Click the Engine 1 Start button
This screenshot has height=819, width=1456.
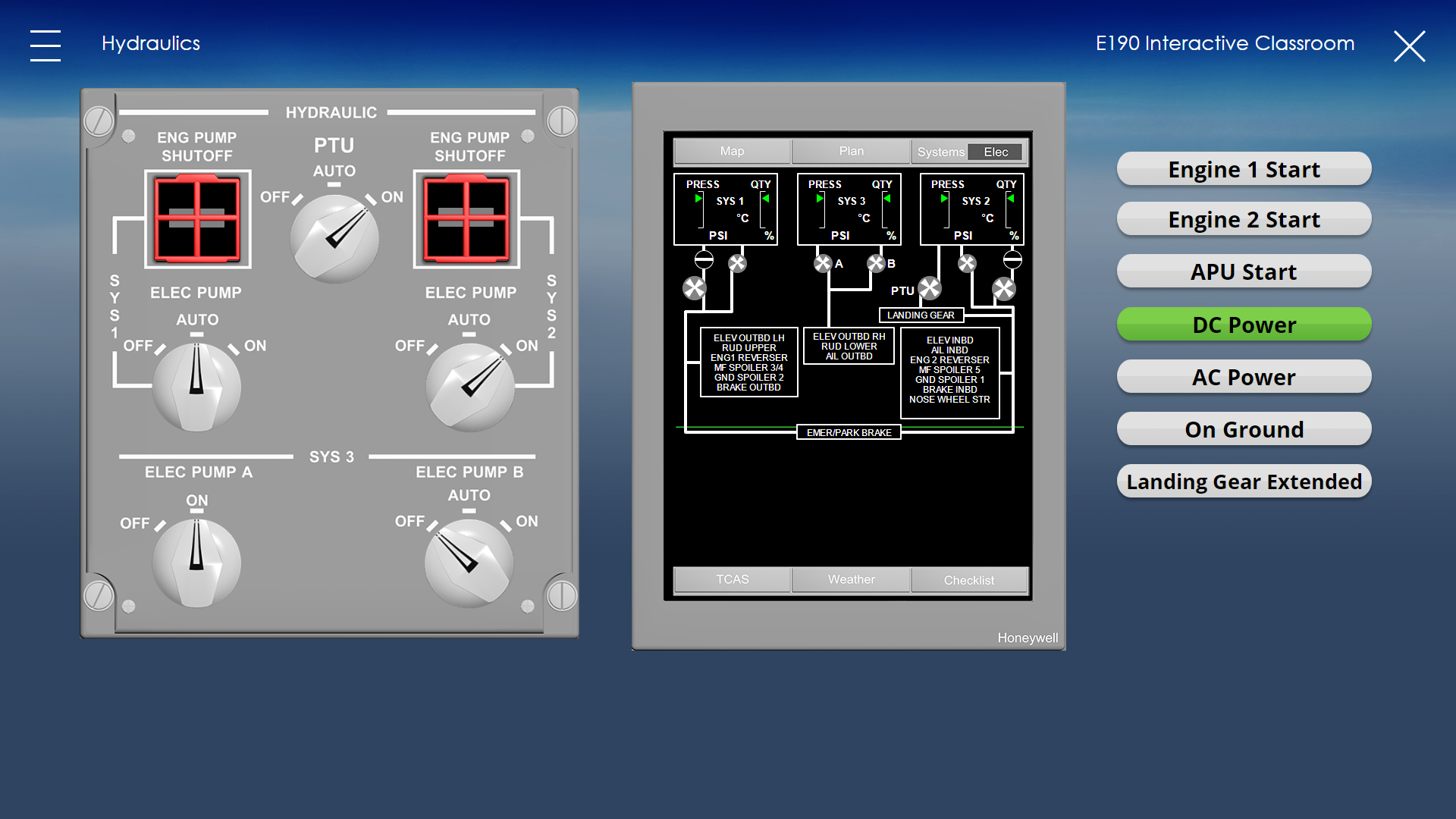(1244, 169)
